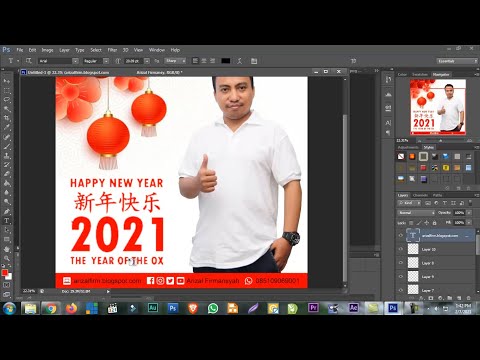Image resolution: width=480 pixels, height=360 pixels.
Task: Select the Pen tool
Action: [7, 211]
